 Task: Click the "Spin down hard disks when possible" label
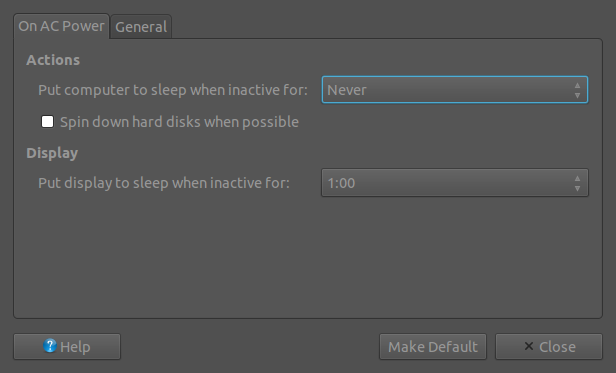point(179,122)
